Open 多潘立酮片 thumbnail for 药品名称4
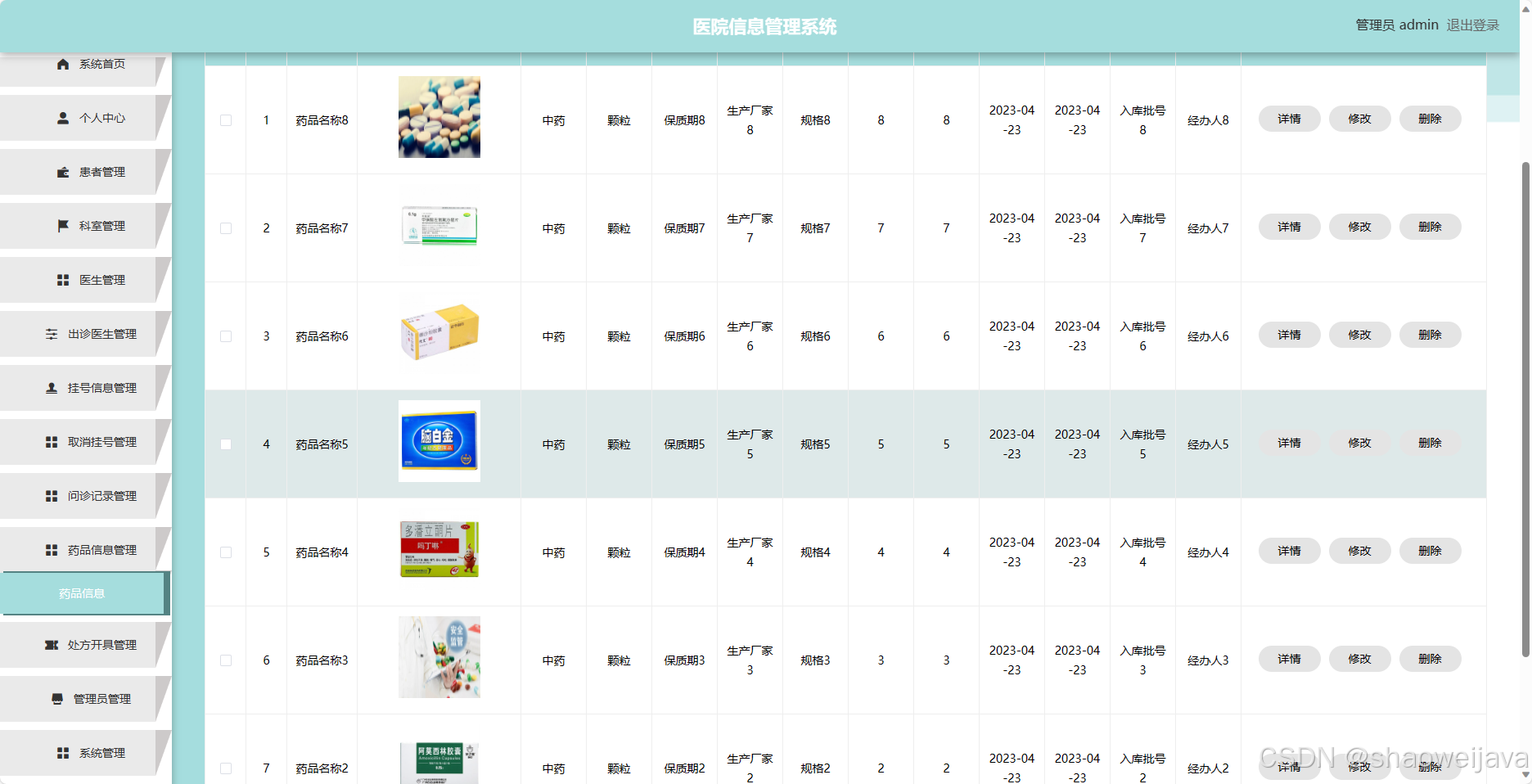1532x784 pixels. click(x=439, y=549)
